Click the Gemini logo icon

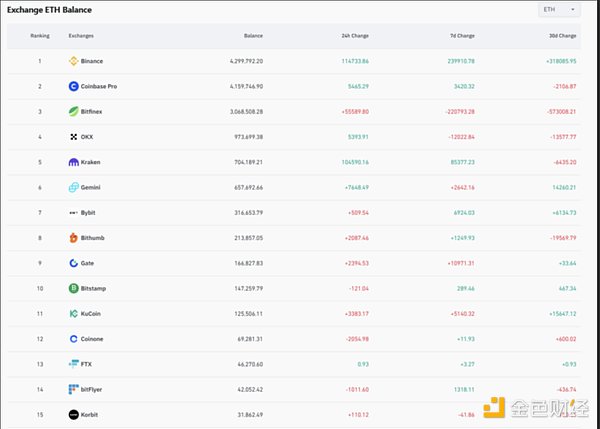73,187
